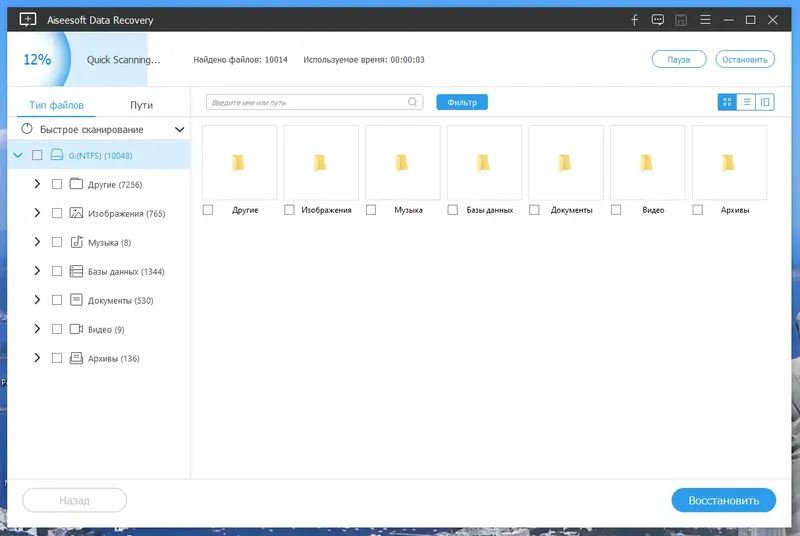Select the Базы данных (1344) tree label
800x536 pixels.
(x=126, y=271)
